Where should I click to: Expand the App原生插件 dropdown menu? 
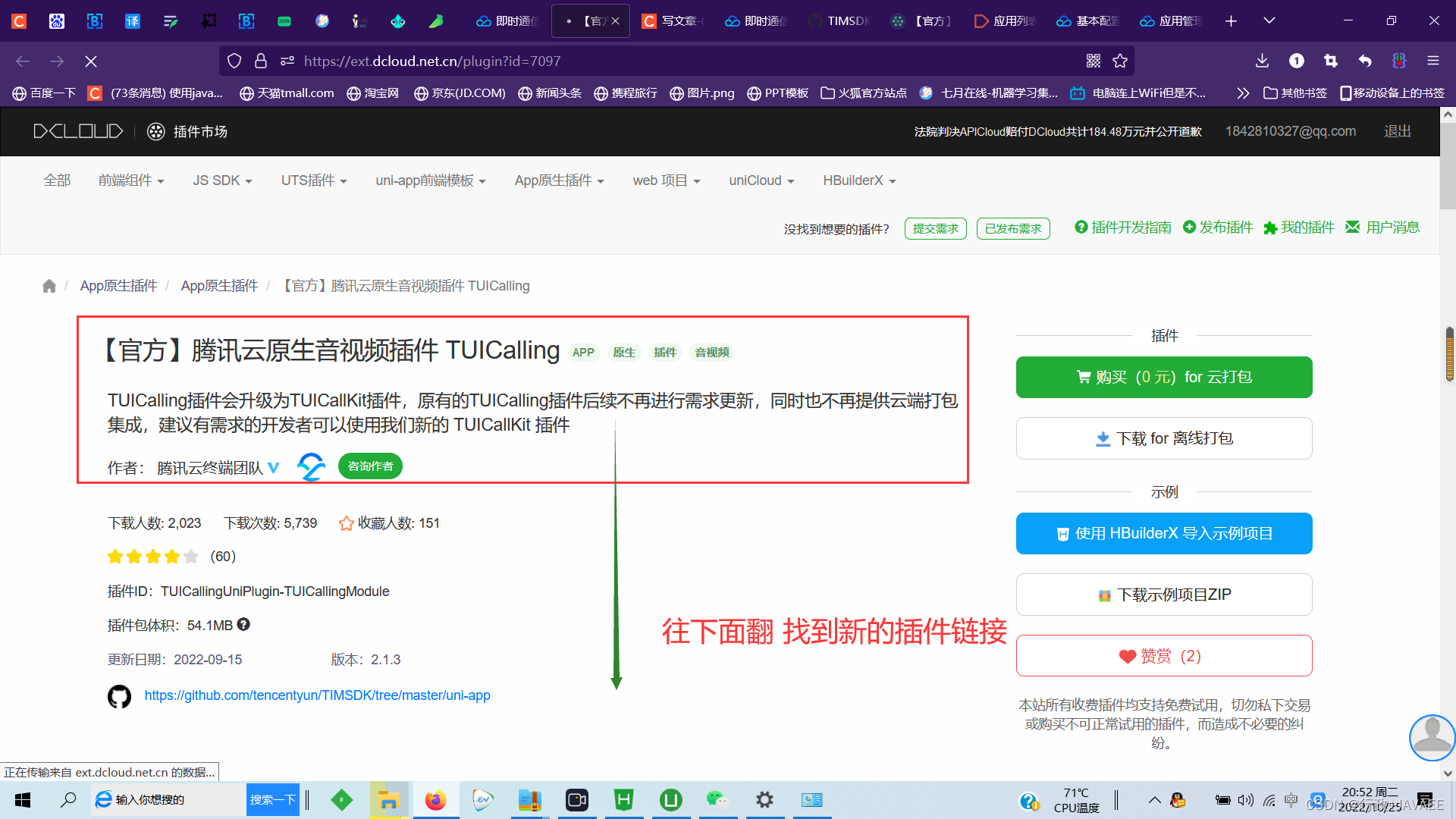[560, 180]
